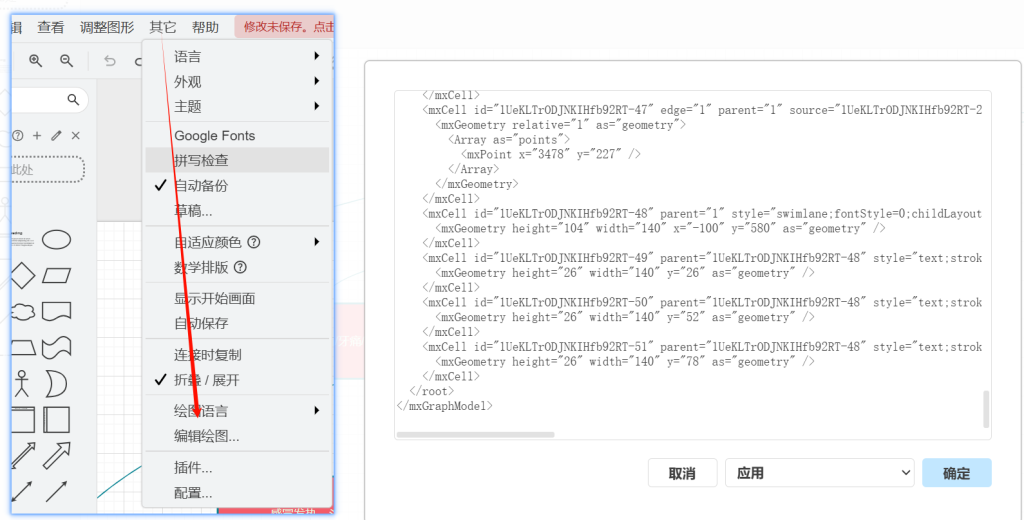The image size is (1024, 520).
Task: Click the pencil edit icon in sidebar
Action: click(56, 135)
